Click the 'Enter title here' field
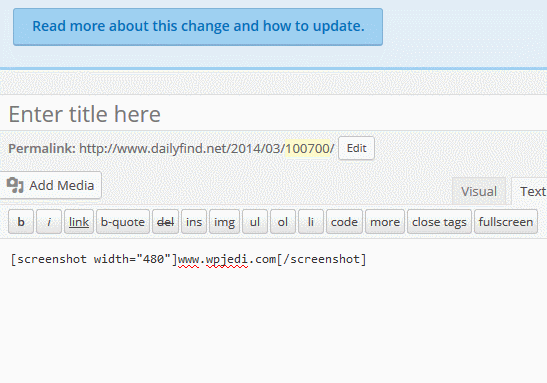Viewport: 547px width, 383px height. [274, 114]
